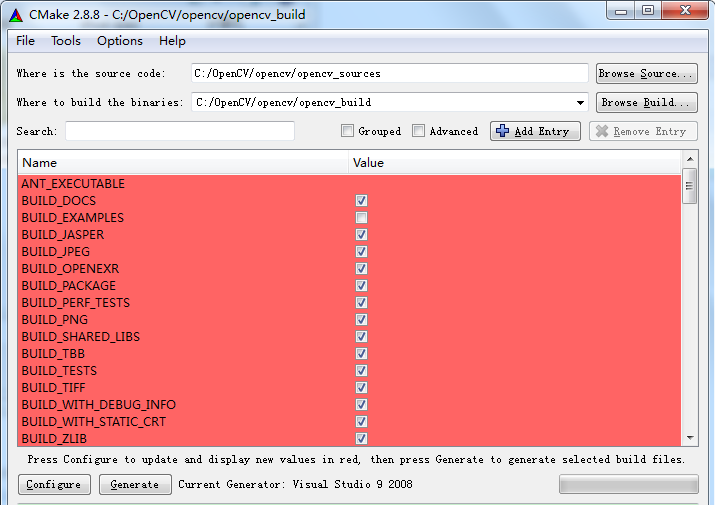
Task: Click into the Search input field
Action: [x=180, y=131]
